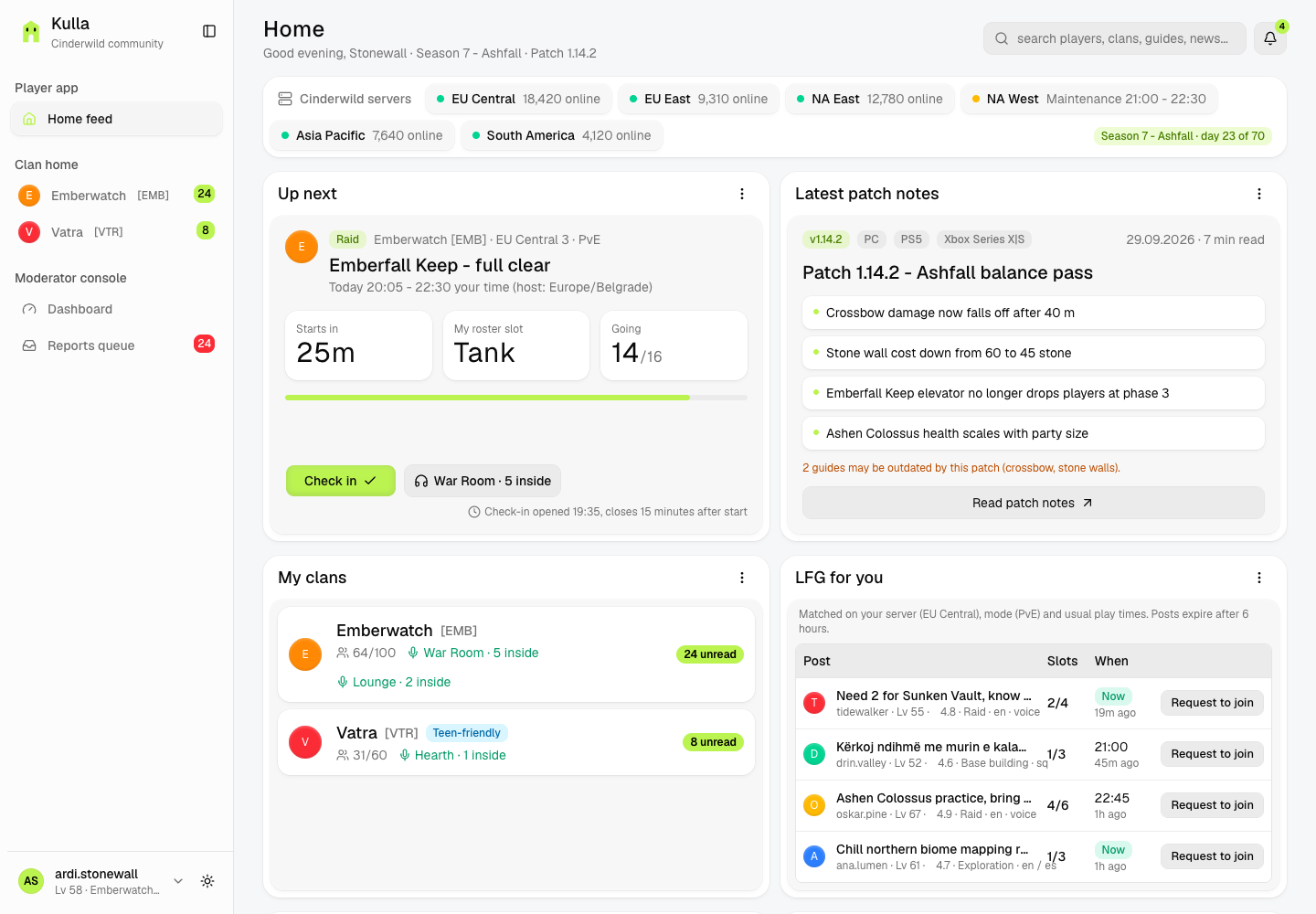Open Emberwatch [EMB] clan in sidebar
This screenshot has height=914, width=1316.
pyautogui.click(x=116, y=196)
